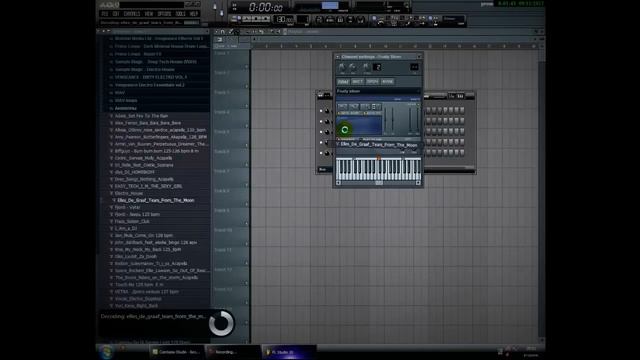The width and height of the screenshot is (640, 360).
Task: Click the Track 9 label in the playlist
Action: (222, 211)
